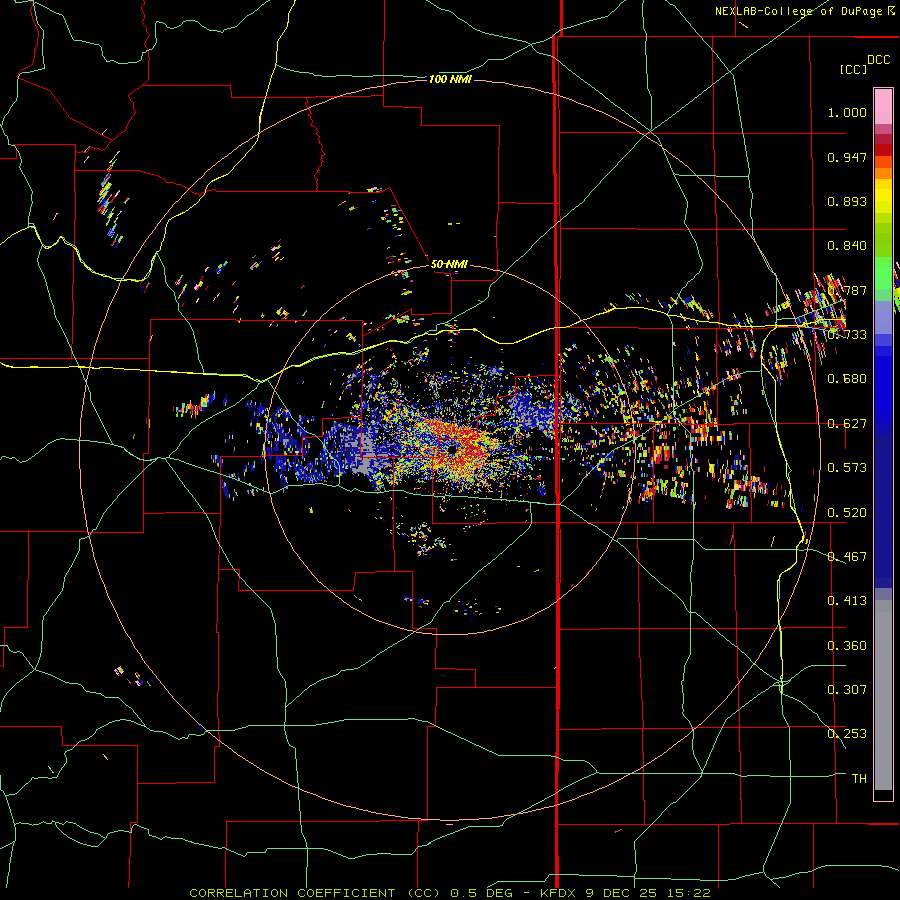The image size is (900, 900).
Task: Select the 0.947 scale value
Action: click(x=847, y=157)
